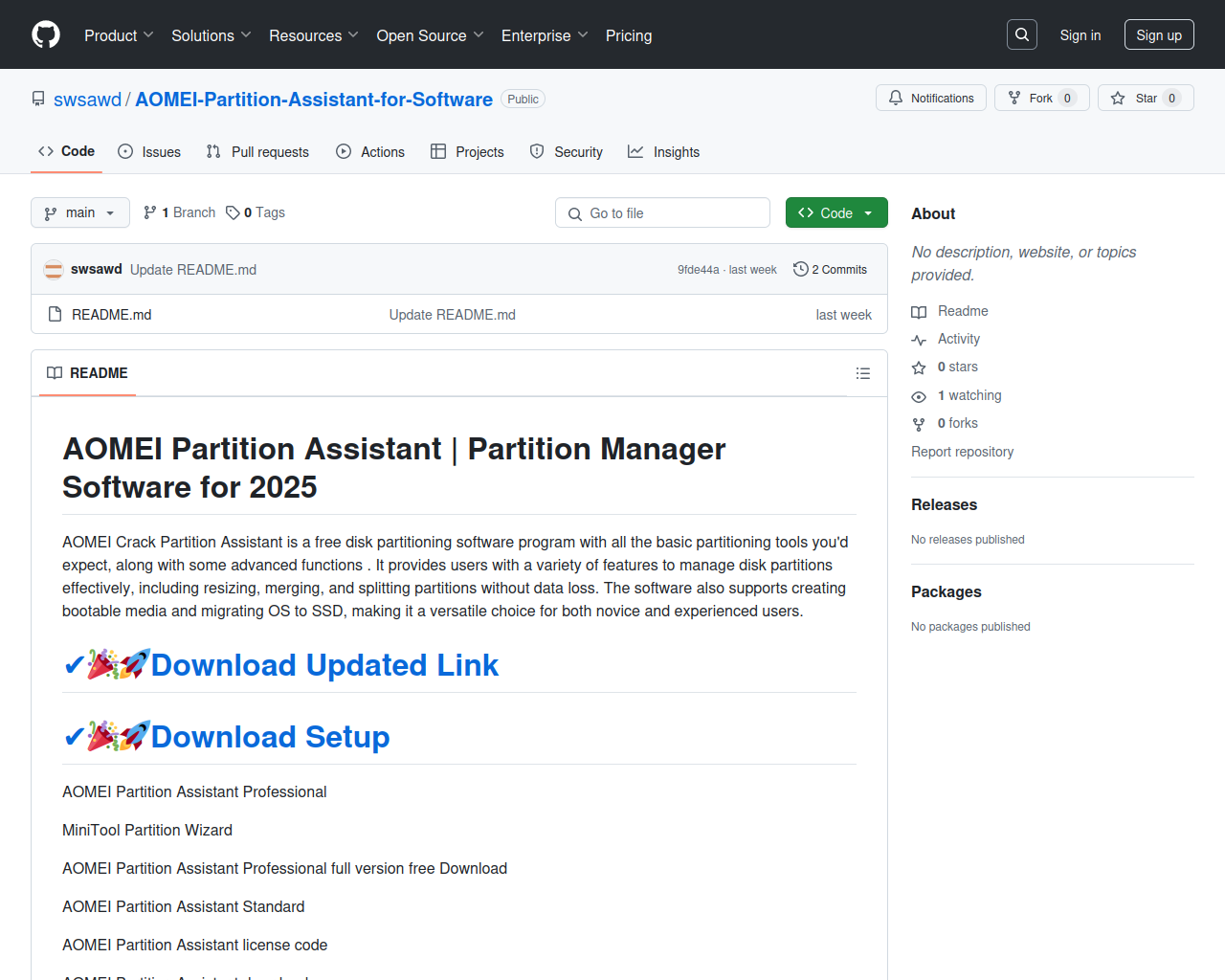Click text 'MiniTool Partition Wizard'
This screenshot has width=1225, height=980.
[x=147, y=830]
